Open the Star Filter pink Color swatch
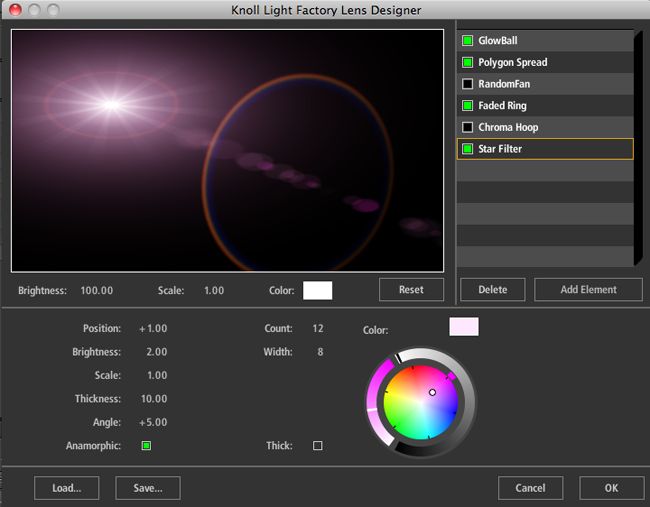 click(464, 327)
